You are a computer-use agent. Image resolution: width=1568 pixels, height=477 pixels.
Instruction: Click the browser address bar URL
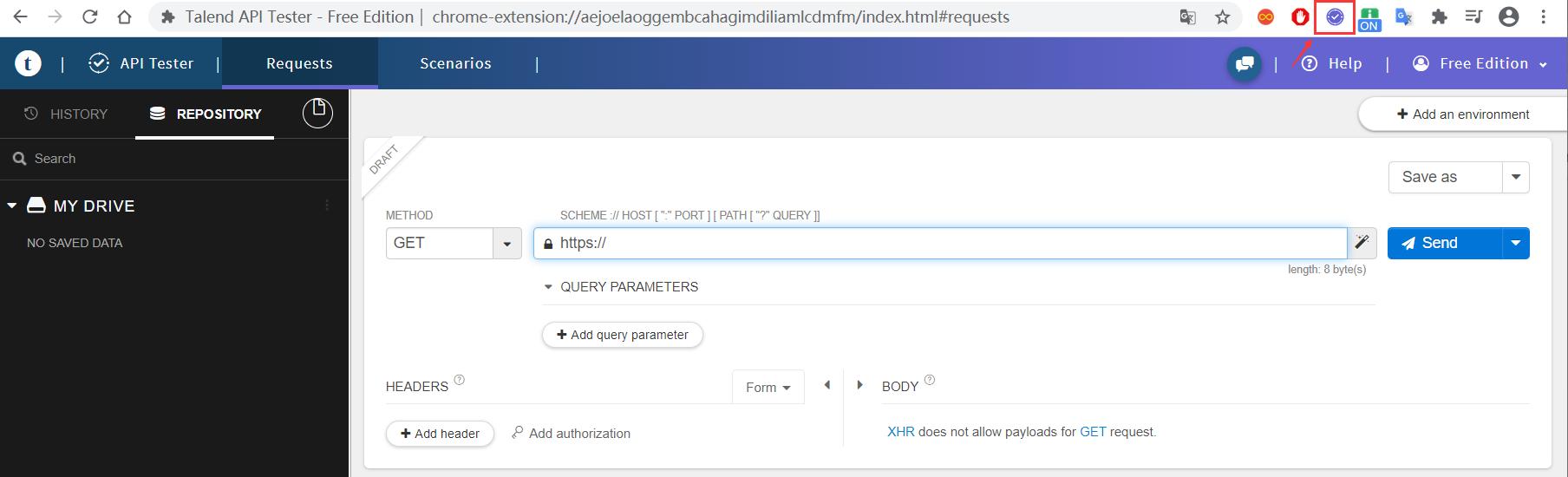(x=721, y=16)
